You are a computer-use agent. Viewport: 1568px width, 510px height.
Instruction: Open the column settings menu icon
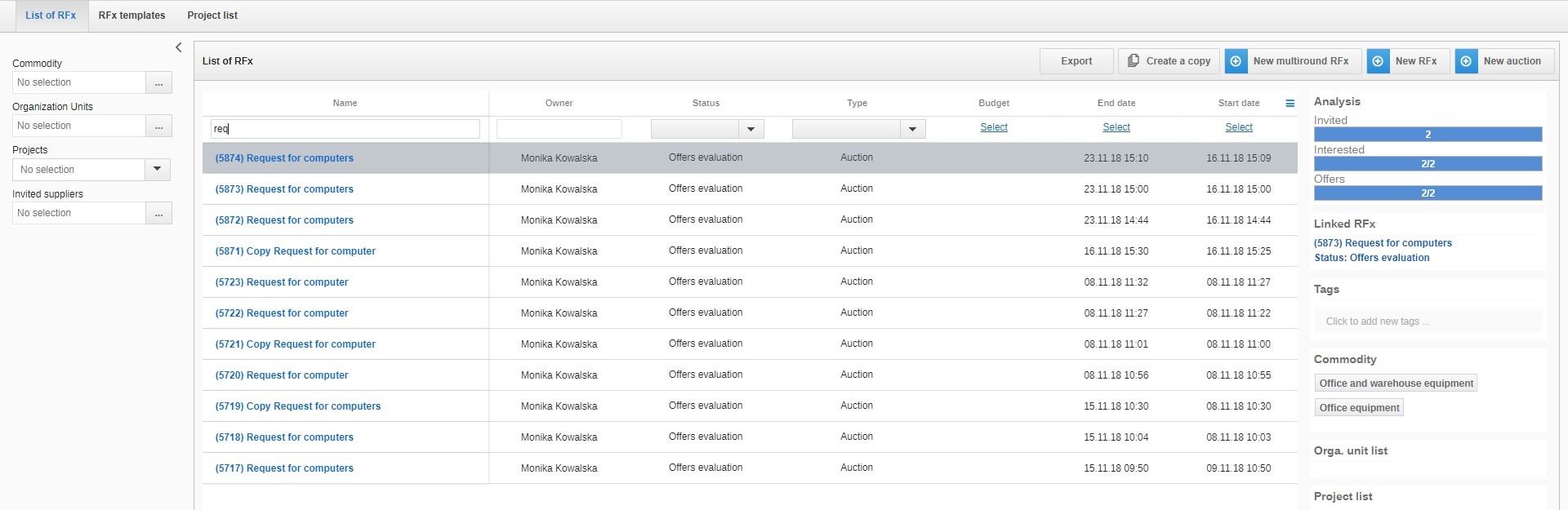coord(1290,104)
